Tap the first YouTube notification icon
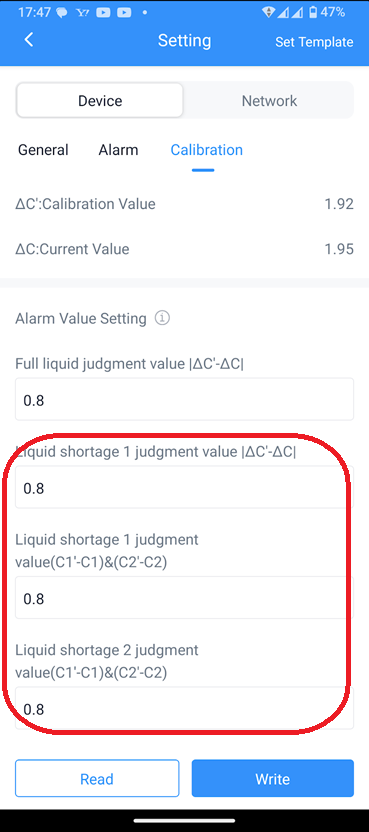This screenshot has height=832, width=369. (x=103, y=12)
